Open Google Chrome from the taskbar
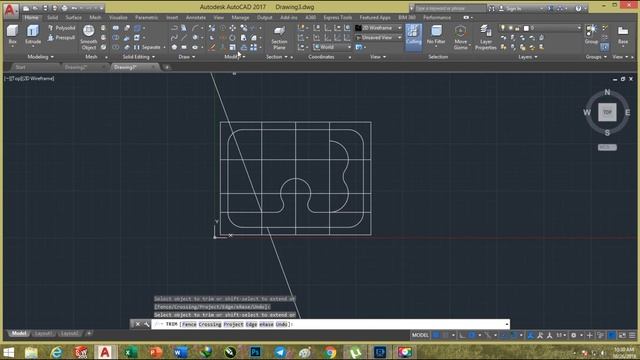Viewport: 640px width, 360px height. 330,352
